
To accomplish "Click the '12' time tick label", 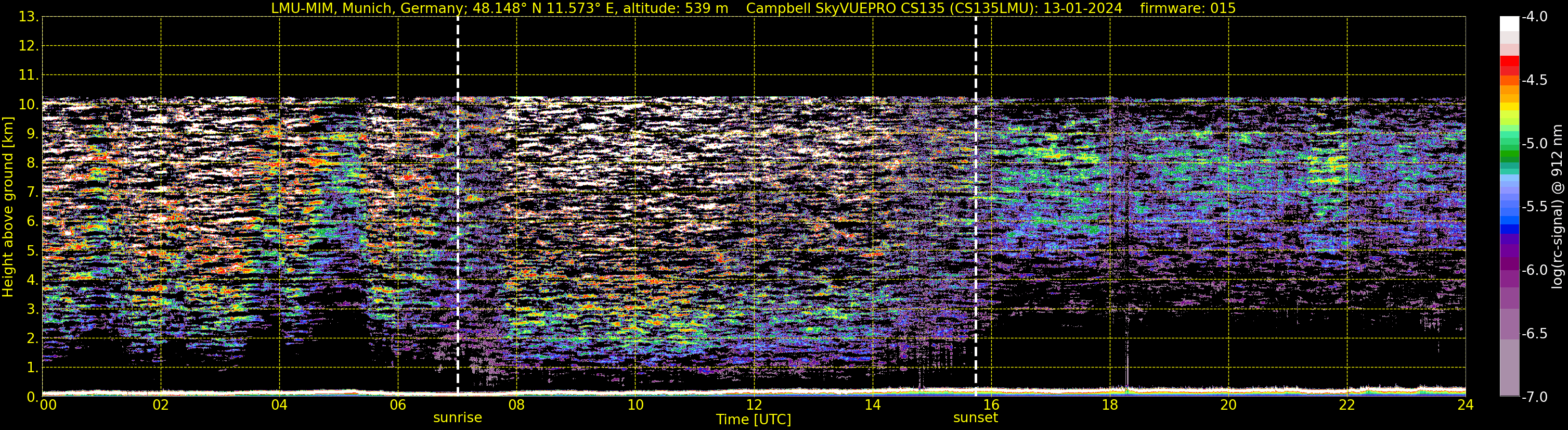I will (754, 405).
